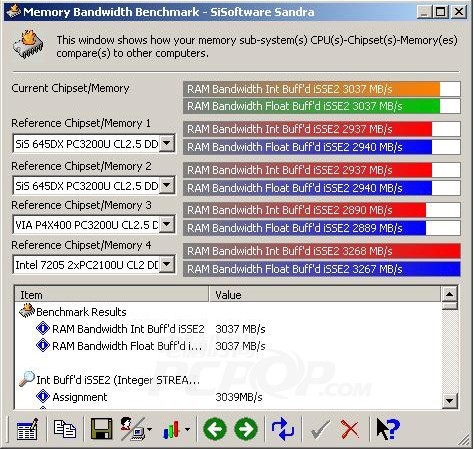Click red Int 2890 MB/s reference bar
The width and height of the screenshot is (474, 449).
(x=322, y=210)
